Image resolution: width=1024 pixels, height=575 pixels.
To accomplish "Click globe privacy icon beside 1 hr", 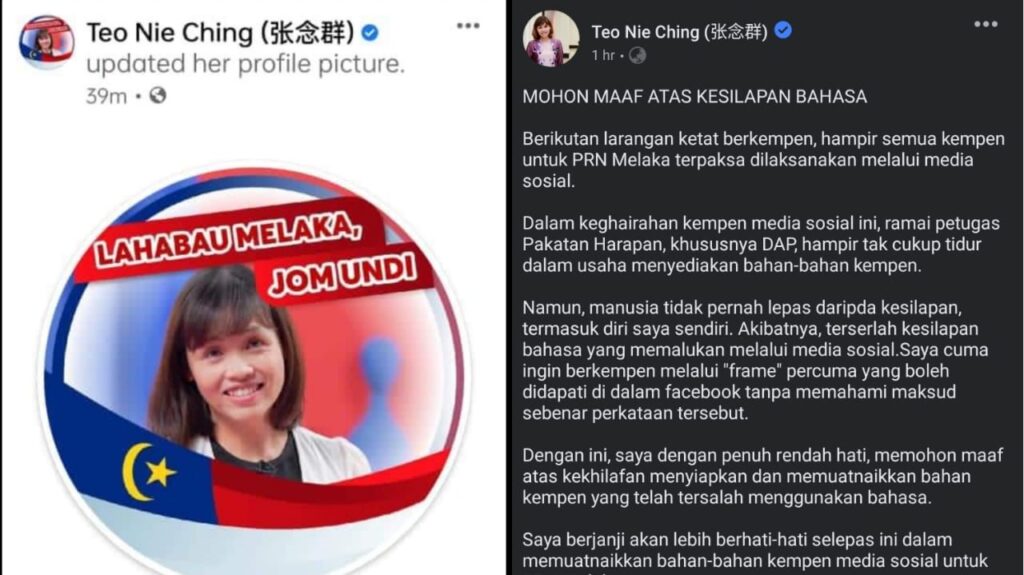I will coord(637,56).
